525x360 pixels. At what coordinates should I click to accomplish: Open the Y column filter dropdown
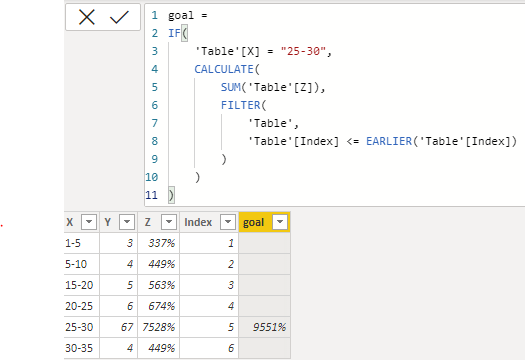tap(127, 222)
